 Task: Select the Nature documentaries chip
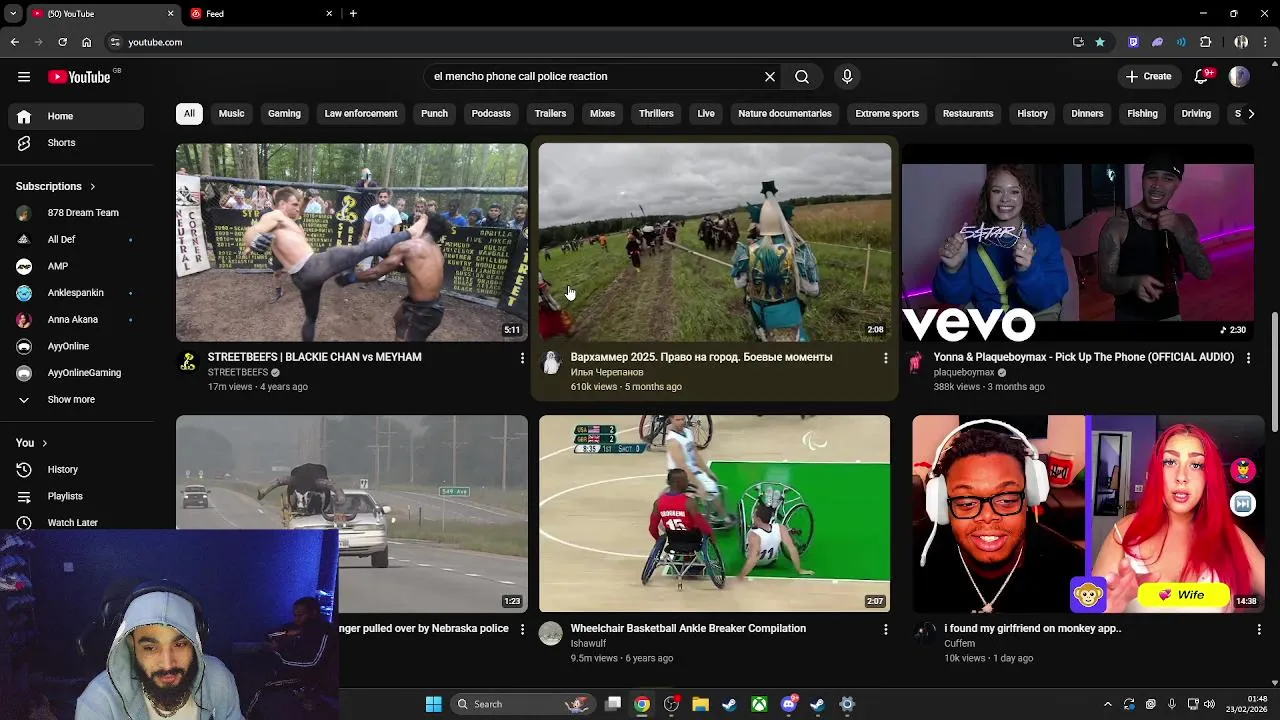(x=785, y=113)
